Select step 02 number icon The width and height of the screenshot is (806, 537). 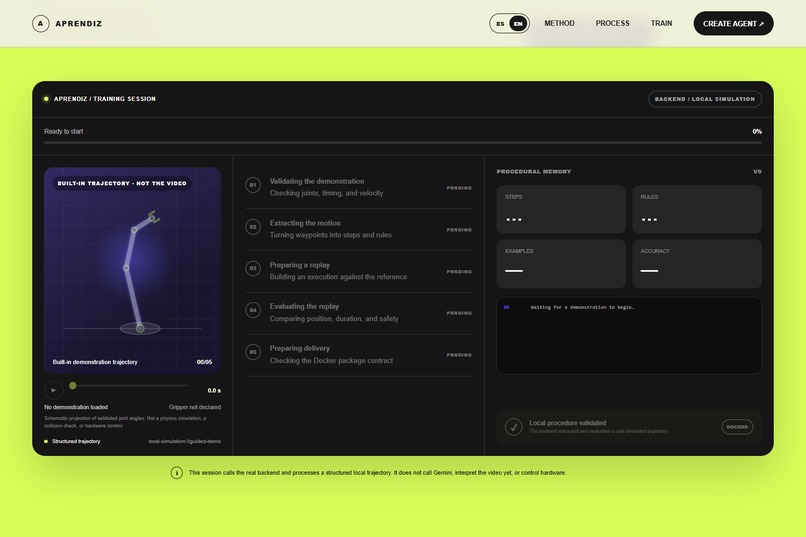pyautogui.click(x=253, y=227)
